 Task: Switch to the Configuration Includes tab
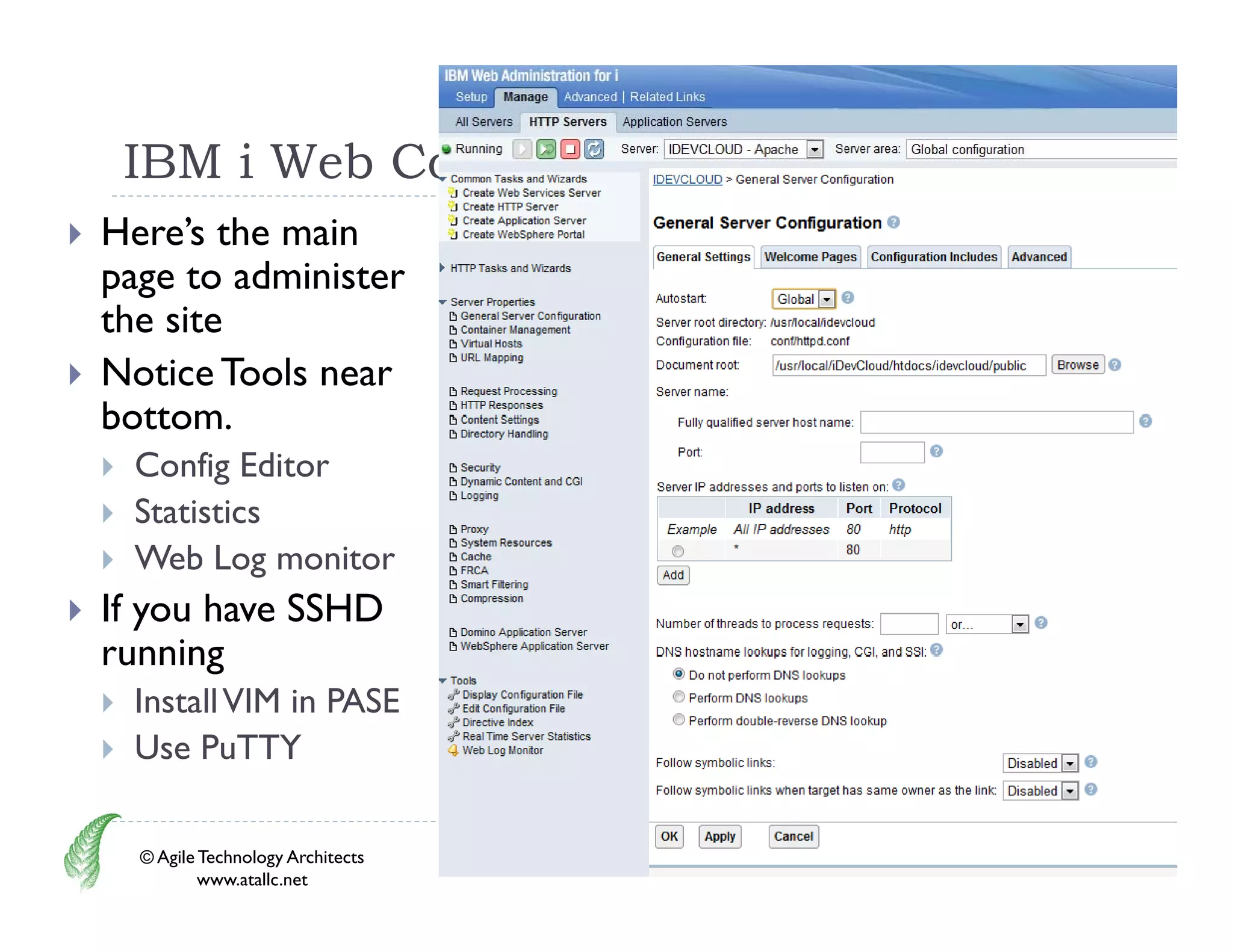coord(934,257)
